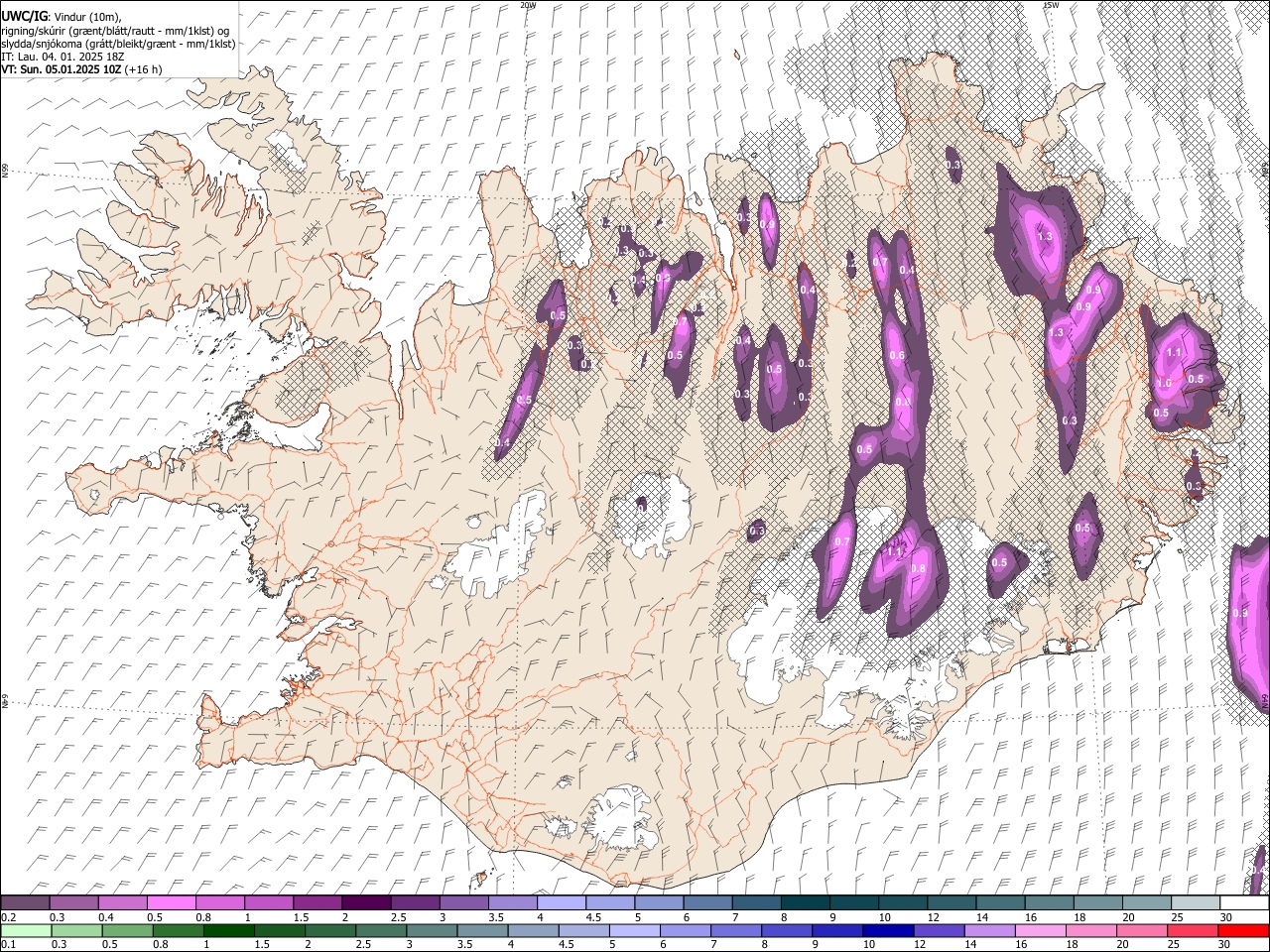The height and width of the screenshot is (952, 1270).
Task: Click the '0.6' snowfall value on map
Action: [x=897, y=356]
